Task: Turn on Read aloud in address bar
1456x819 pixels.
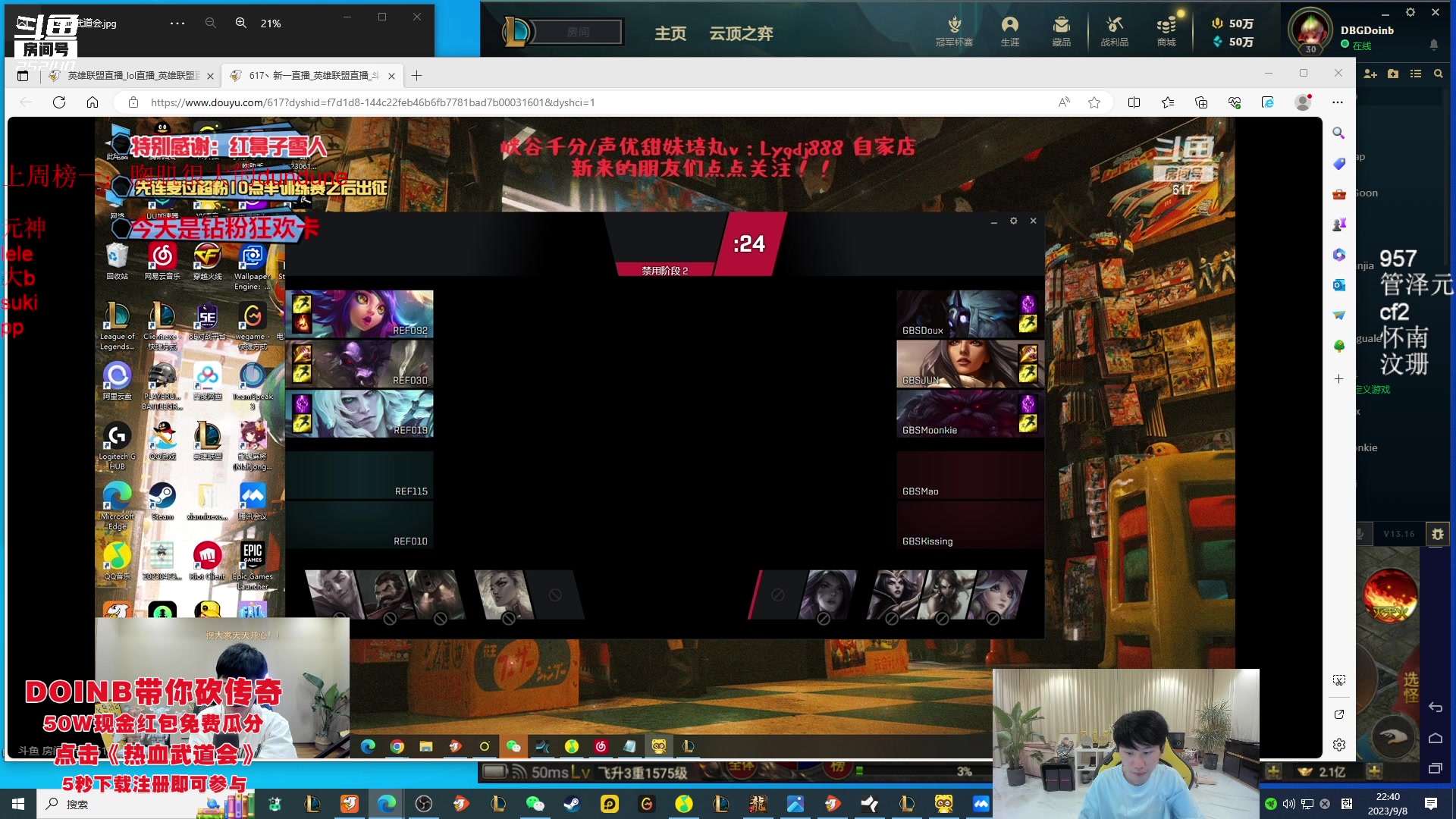Action: click(1064, 102)
